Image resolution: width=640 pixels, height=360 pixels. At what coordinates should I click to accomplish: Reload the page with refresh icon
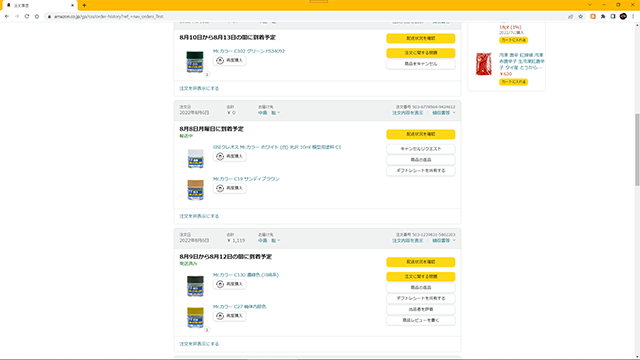27,16
